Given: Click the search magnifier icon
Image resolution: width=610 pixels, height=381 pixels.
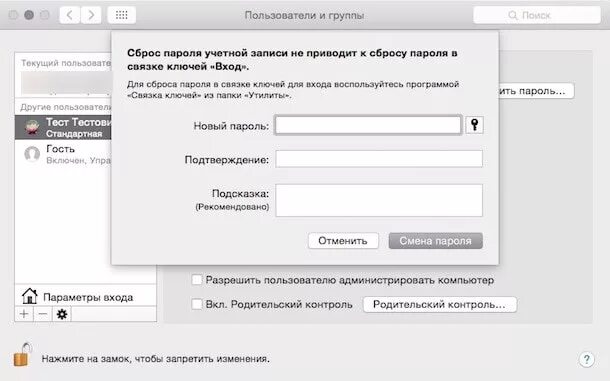Looking at the screenshot, I should click(512, 15).
